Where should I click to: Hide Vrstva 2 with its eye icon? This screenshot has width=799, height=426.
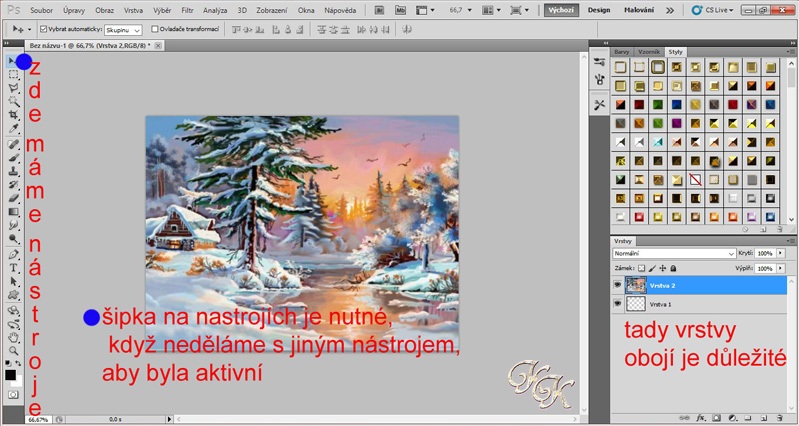click(x=618, y=285)
